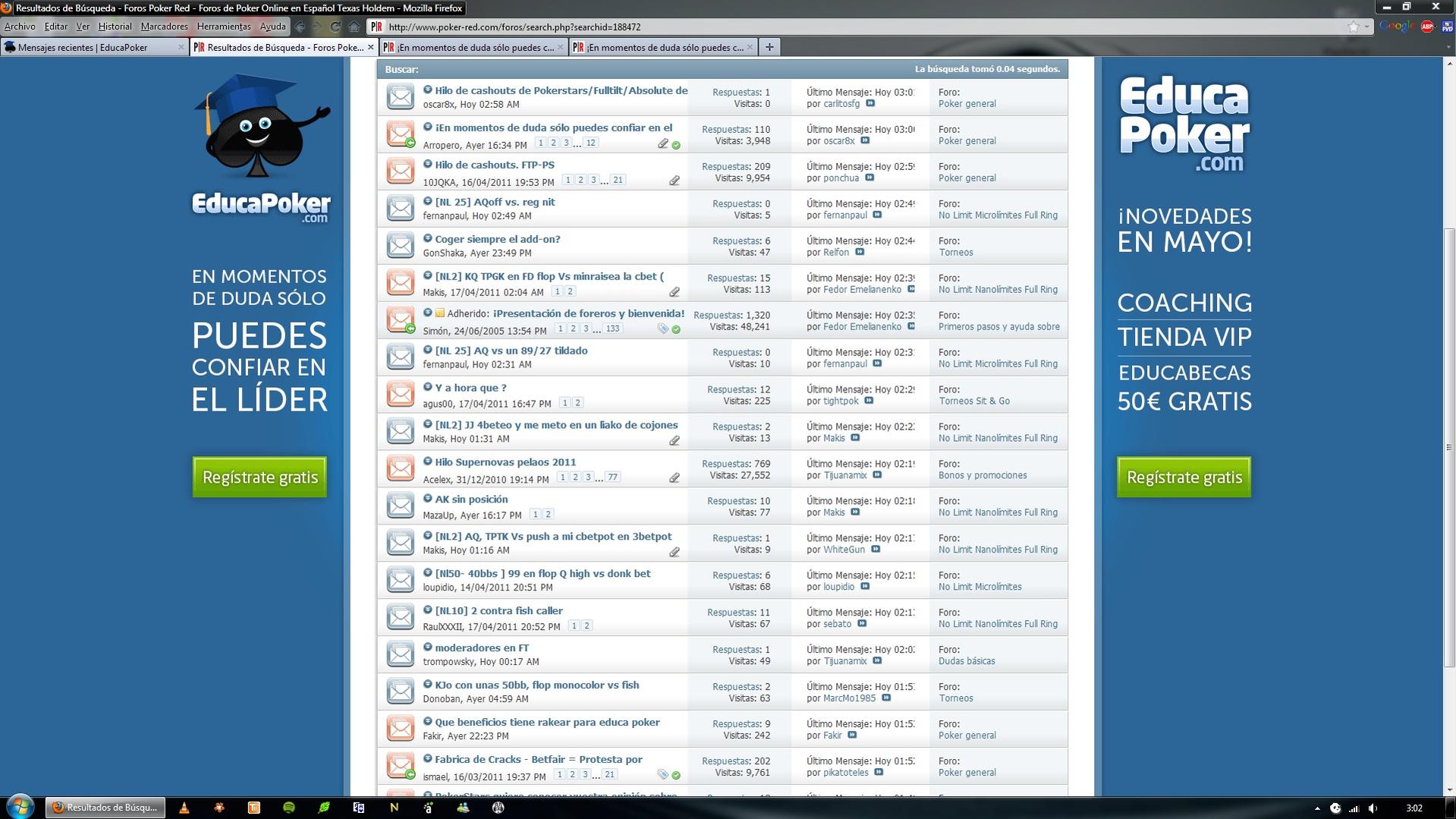This screenshot has width=1456, height=819.
Task: Expand the URL bar history dropdown arrow
Action: pos(1367,27)
